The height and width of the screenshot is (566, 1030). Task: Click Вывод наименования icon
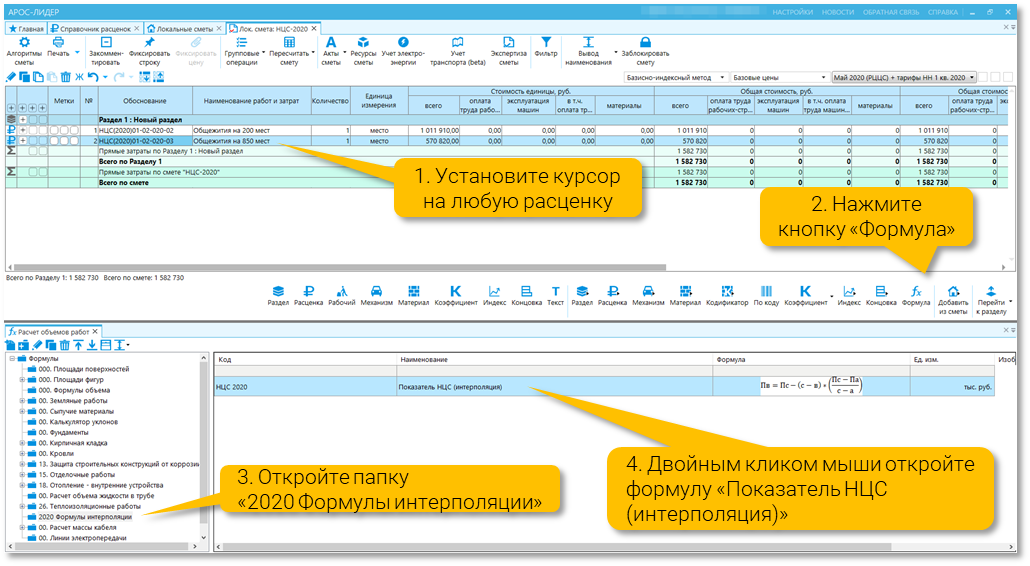588,43
